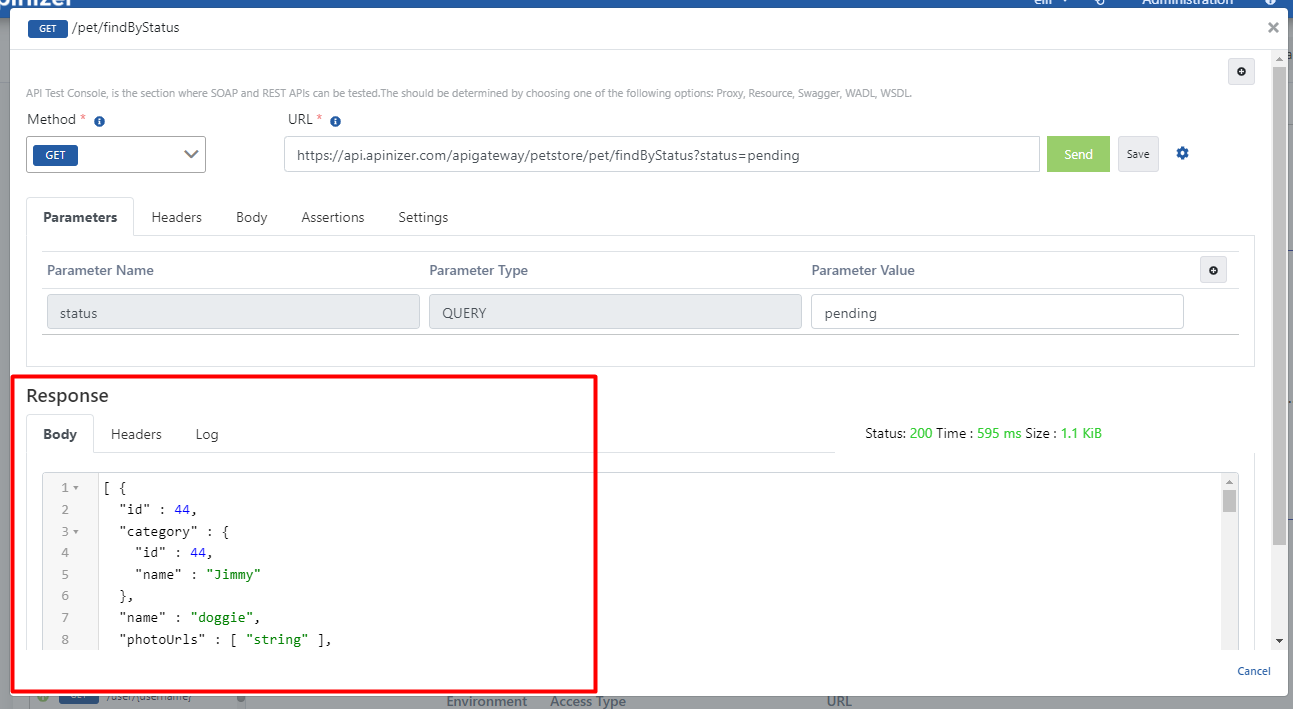The image size is (1293, 709).
Task: Click the URL input field
Action: pos(661,155)
